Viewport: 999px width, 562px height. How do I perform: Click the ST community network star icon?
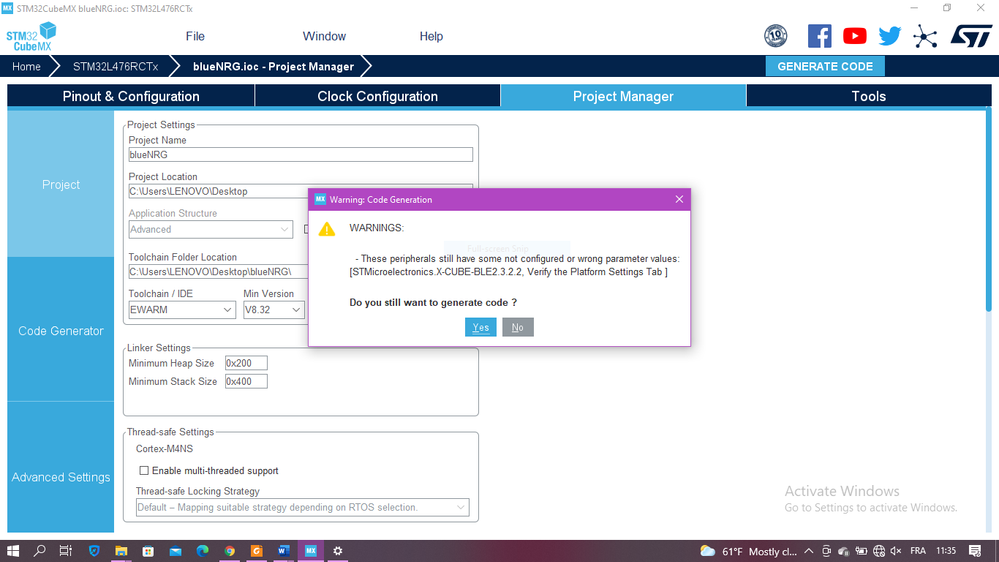pyautogui.click(x=924, y=36)
